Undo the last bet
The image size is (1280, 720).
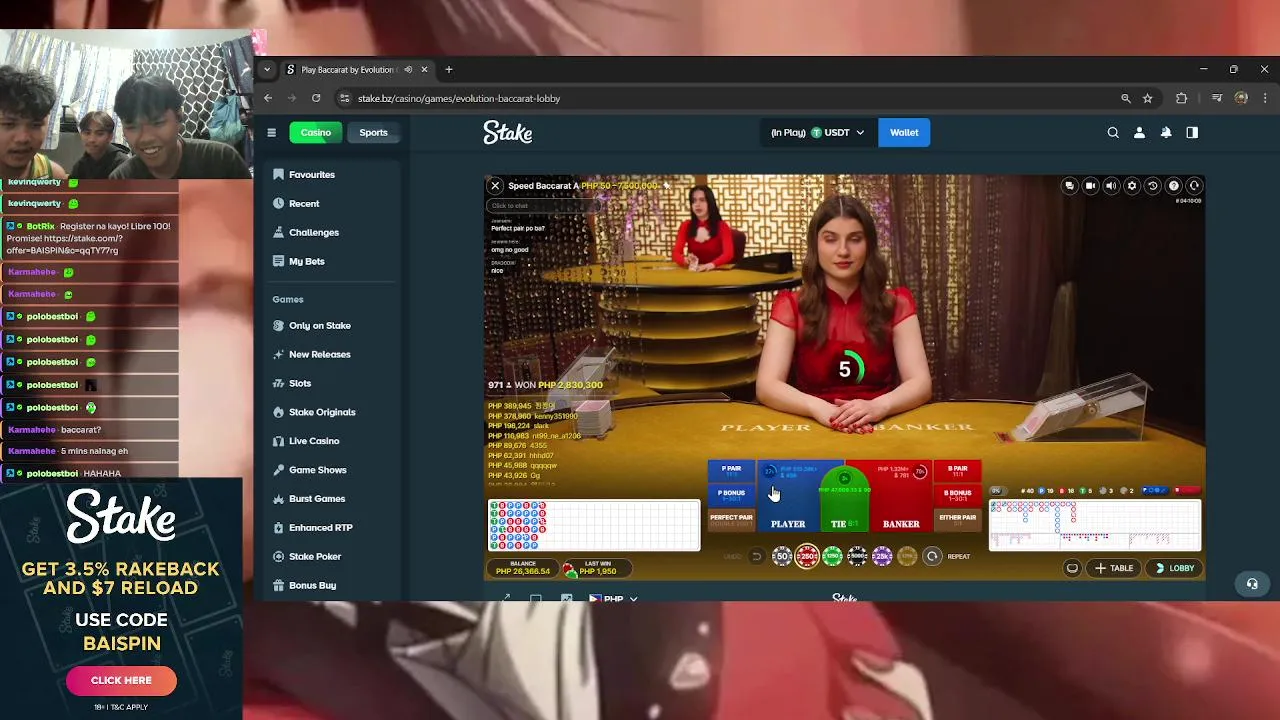pos(757,556)
